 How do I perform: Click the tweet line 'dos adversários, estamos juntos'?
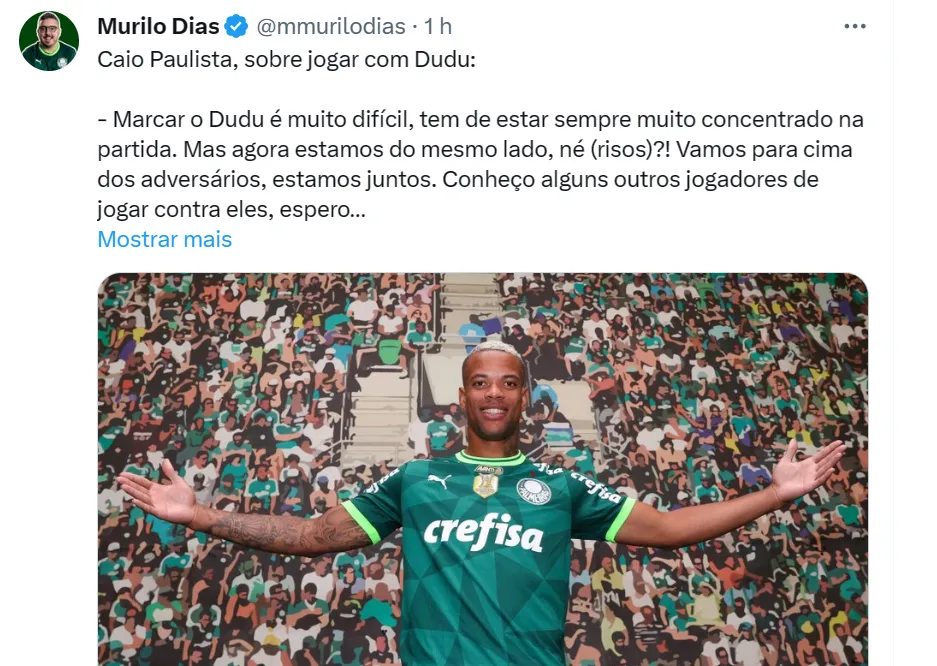[267, 179]
